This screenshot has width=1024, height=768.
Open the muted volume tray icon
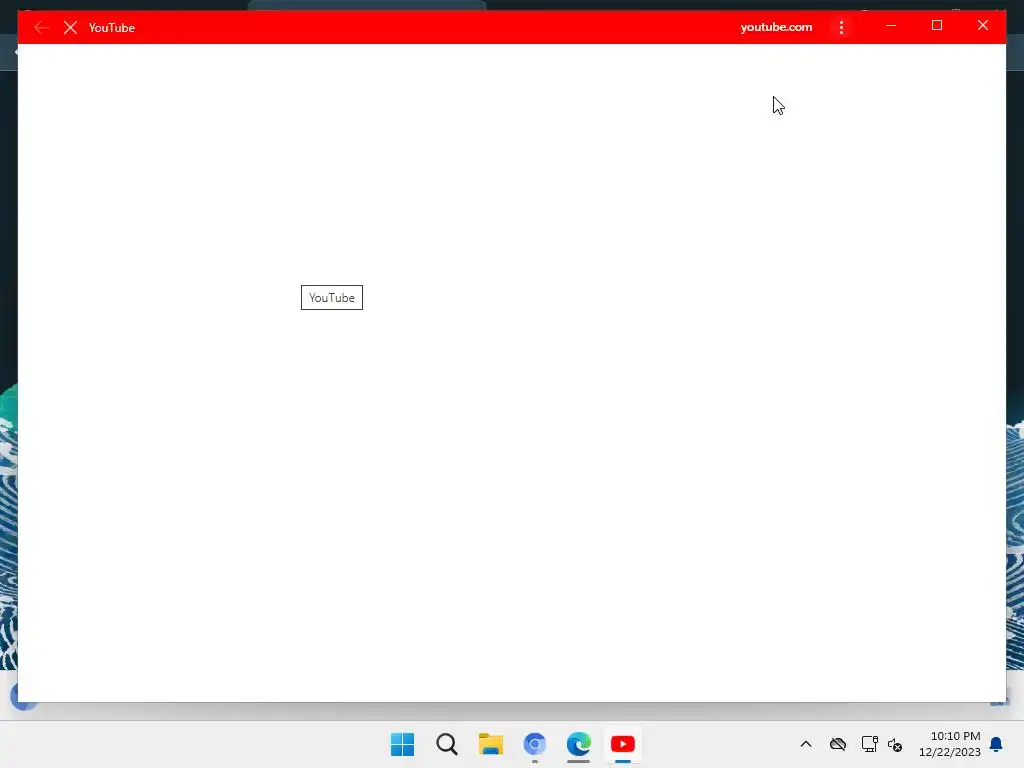coord(895,744)
